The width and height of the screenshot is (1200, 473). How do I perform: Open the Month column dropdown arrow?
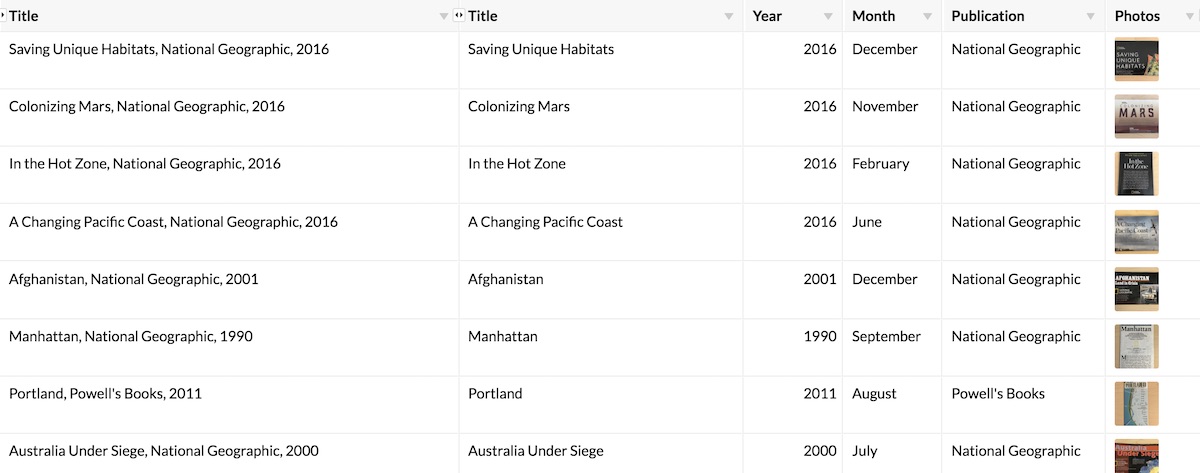click(927, 17)
